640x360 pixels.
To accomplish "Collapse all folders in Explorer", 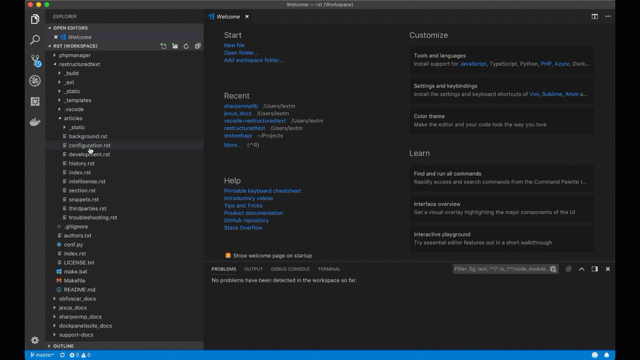I will click(x=198, y=46).
